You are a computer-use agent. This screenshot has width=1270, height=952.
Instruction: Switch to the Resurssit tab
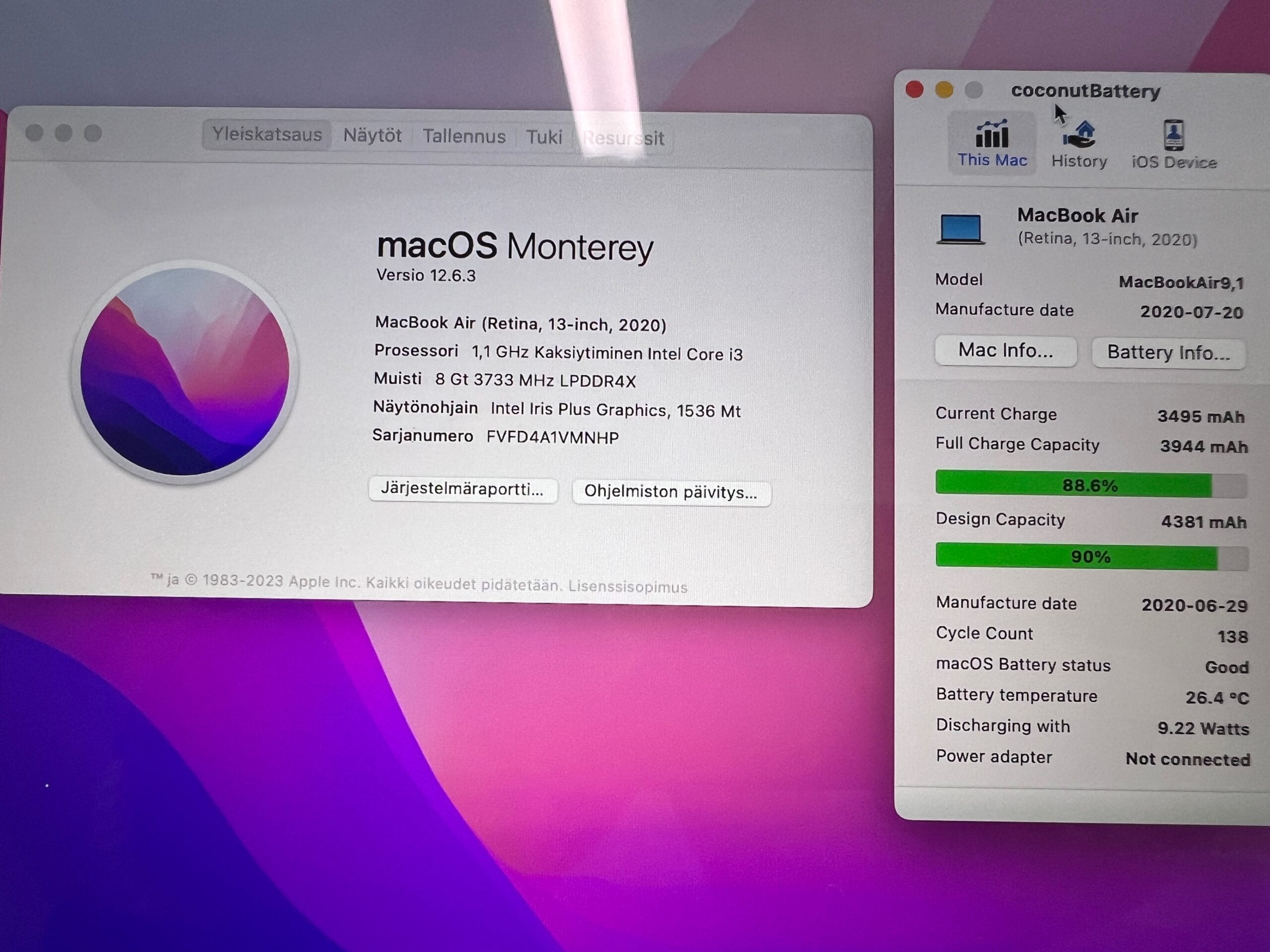pyautogui.click(x=623, y=138)
